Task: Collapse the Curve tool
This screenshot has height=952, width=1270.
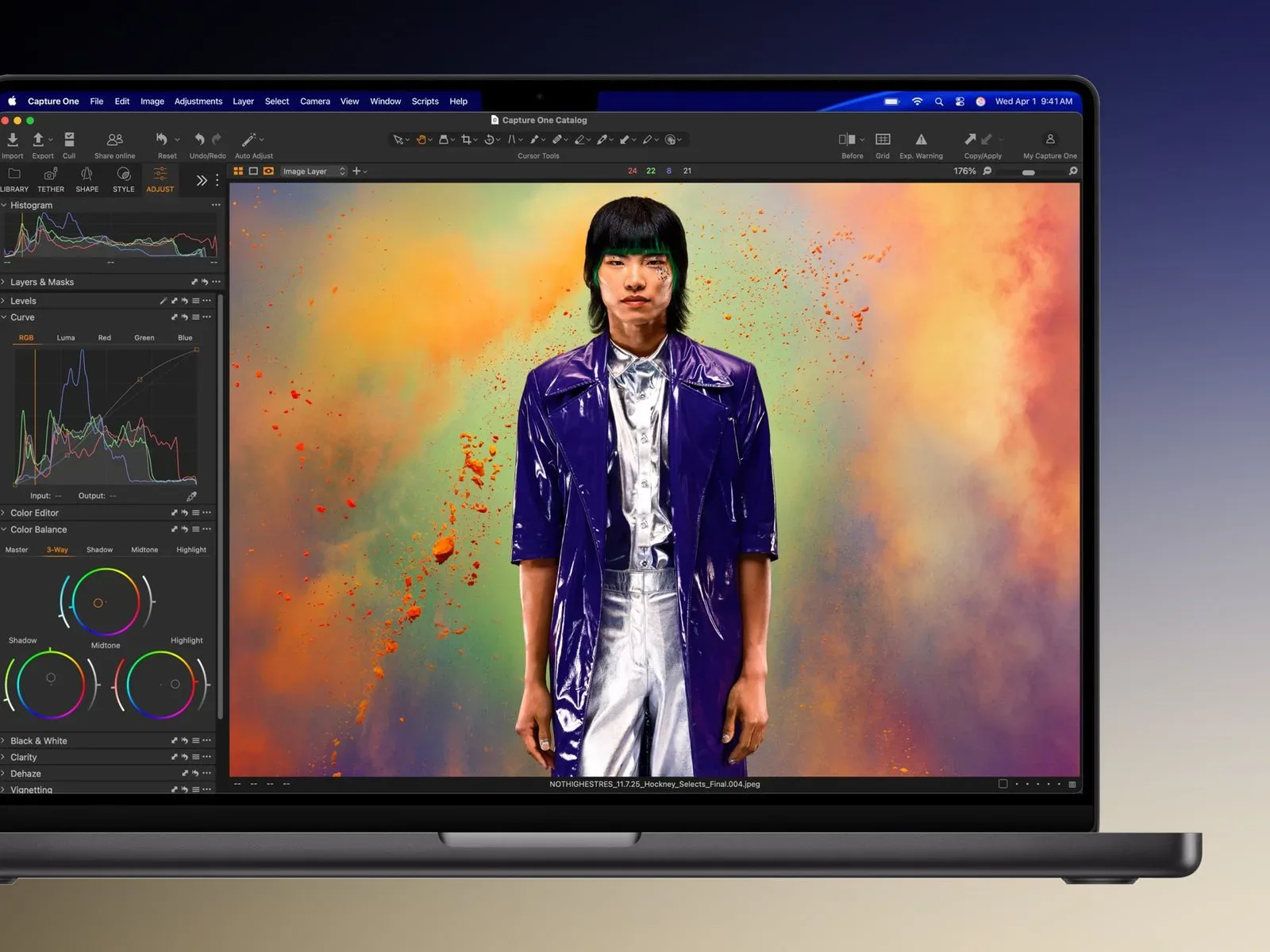Action: [x=3, y=317]
